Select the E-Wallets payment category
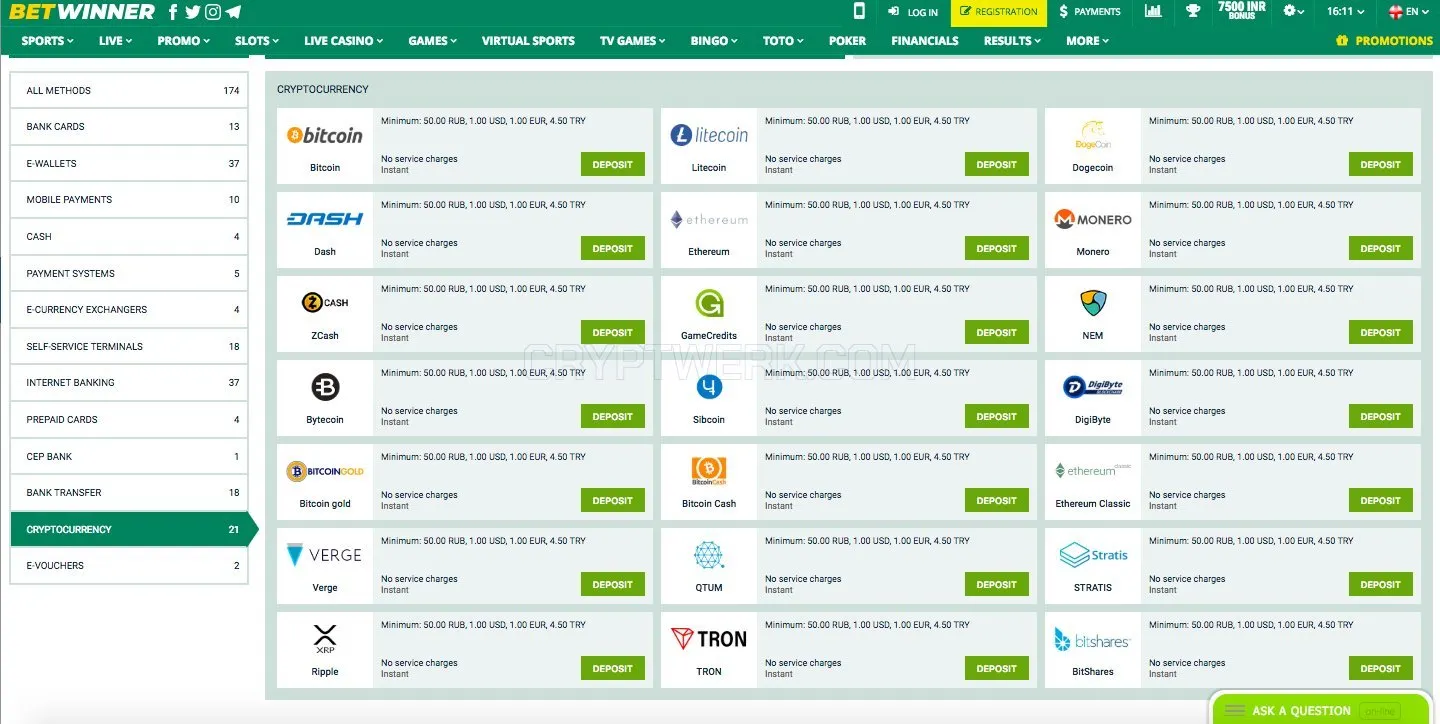The width and height of the screenshot is (1440, 724). 129,163
